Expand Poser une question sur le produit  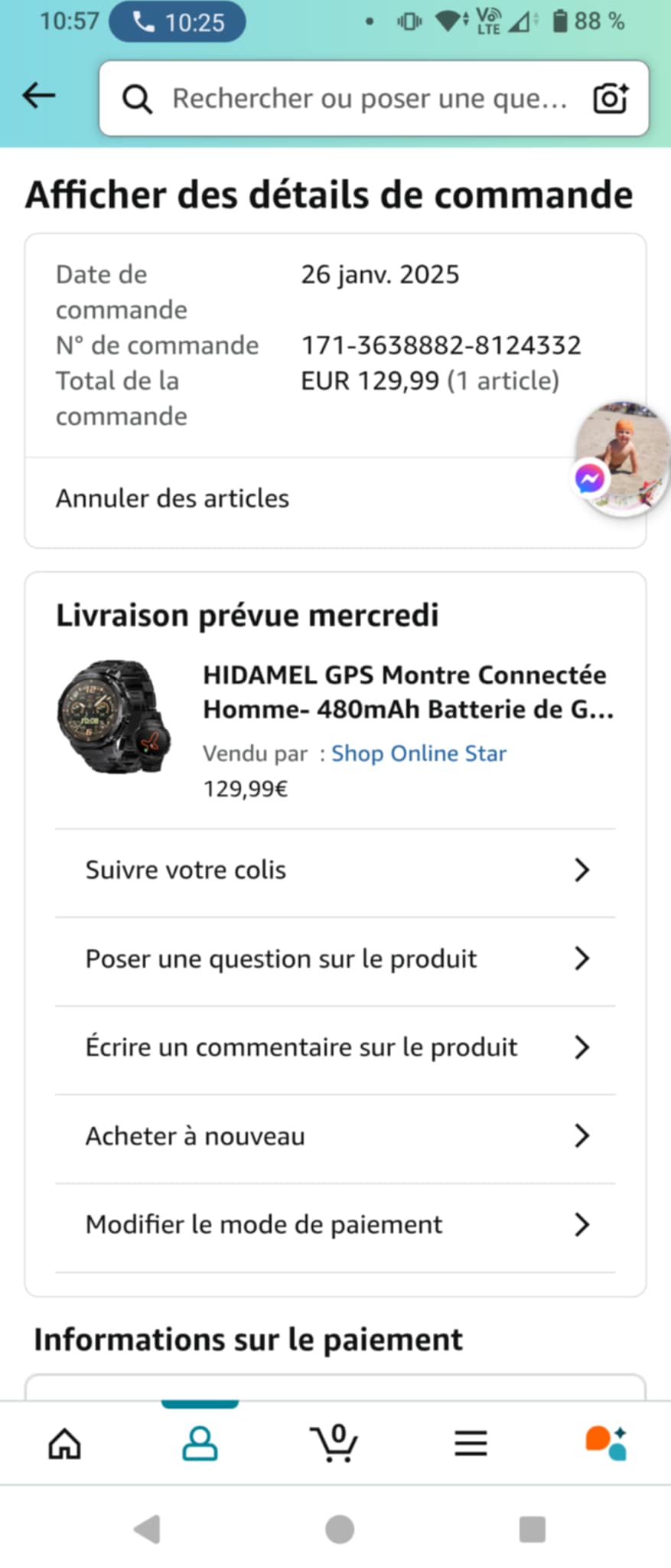click(335, 959)
